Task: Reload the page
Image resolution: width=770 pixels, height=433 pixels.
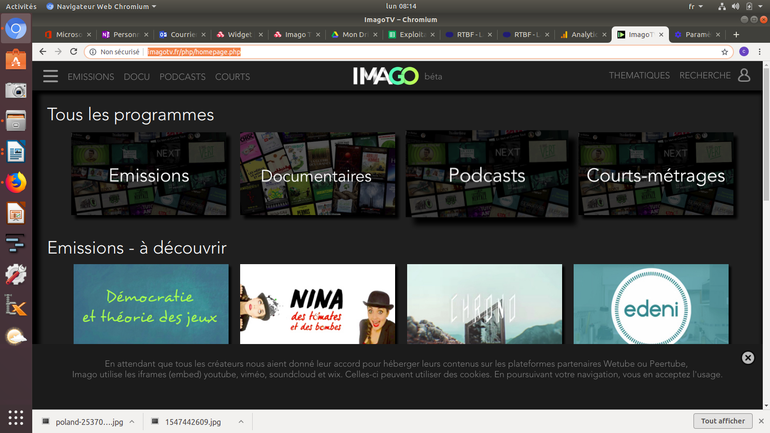Action: (x=74, y=52)
